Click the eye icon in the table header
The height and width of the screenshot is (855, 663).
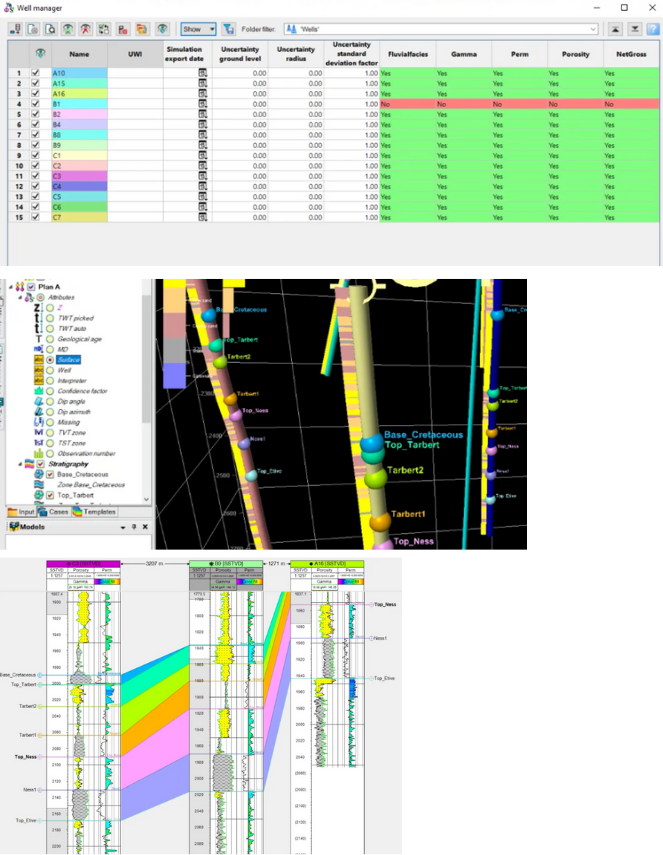click(x=40, y=53)
